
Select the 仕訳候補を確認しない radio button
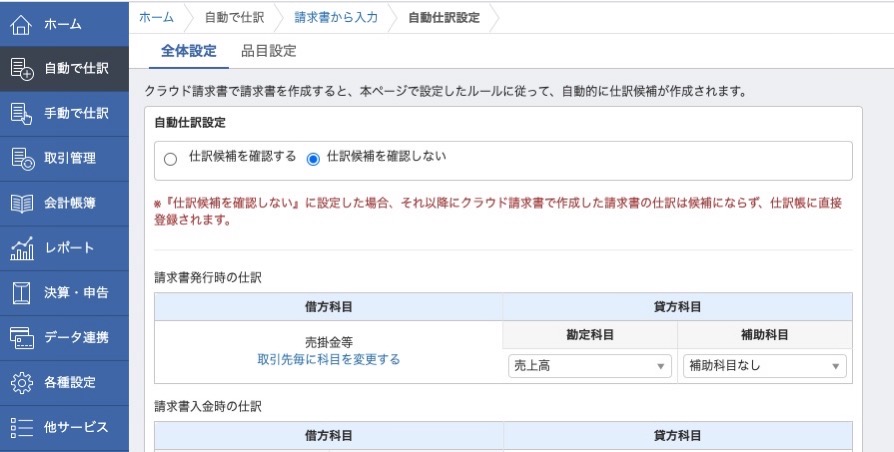coord(313,160)
